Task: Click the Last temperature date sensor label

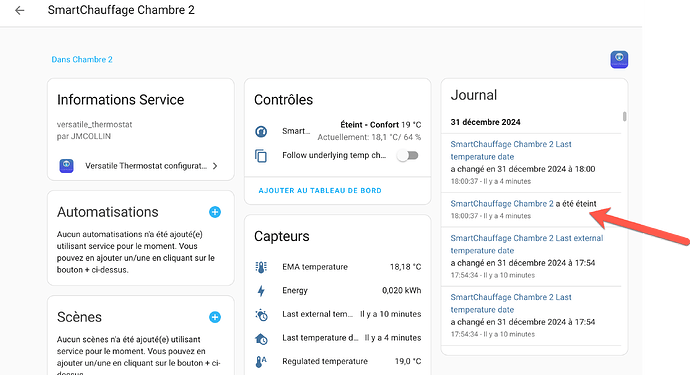Action: click(320, 338)
